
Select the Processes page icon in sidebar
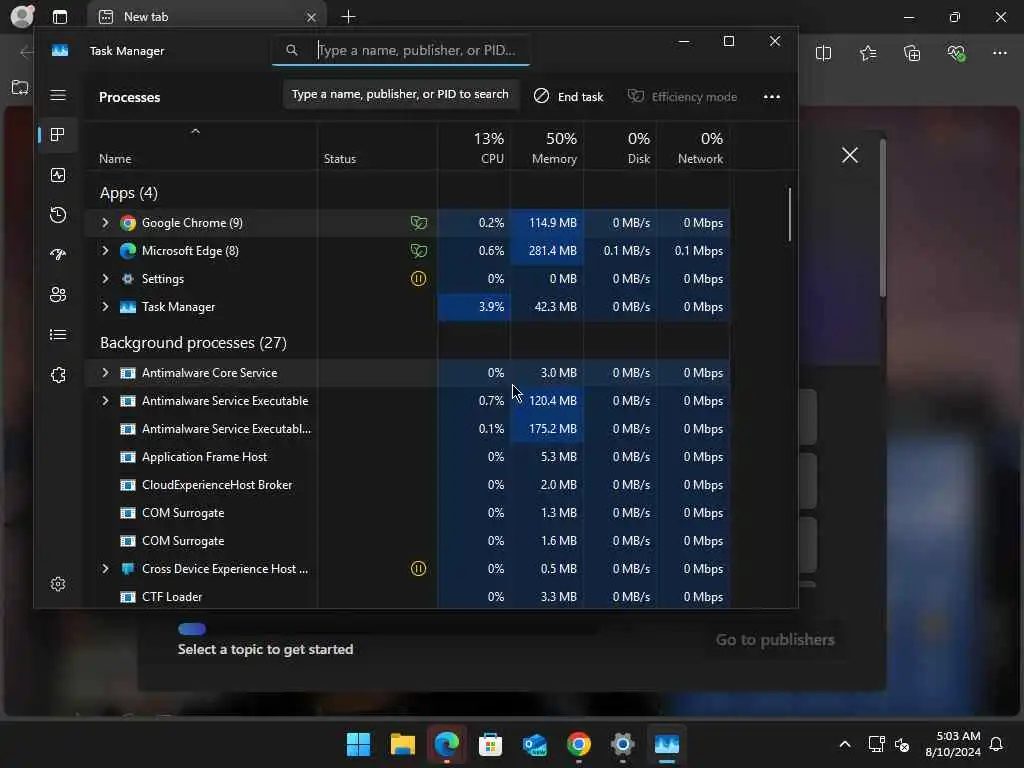coord(58,135)
